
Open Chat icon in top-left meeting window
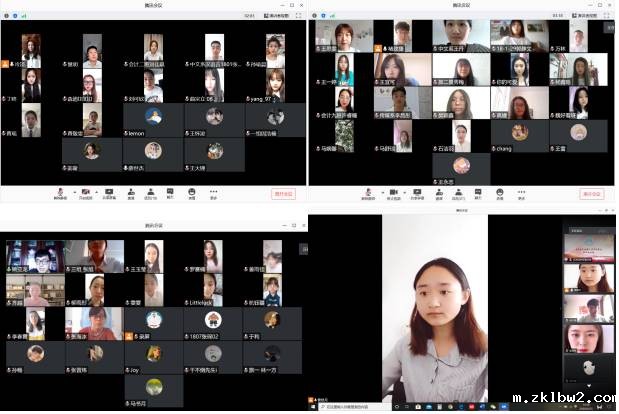(x=170, y=192)
